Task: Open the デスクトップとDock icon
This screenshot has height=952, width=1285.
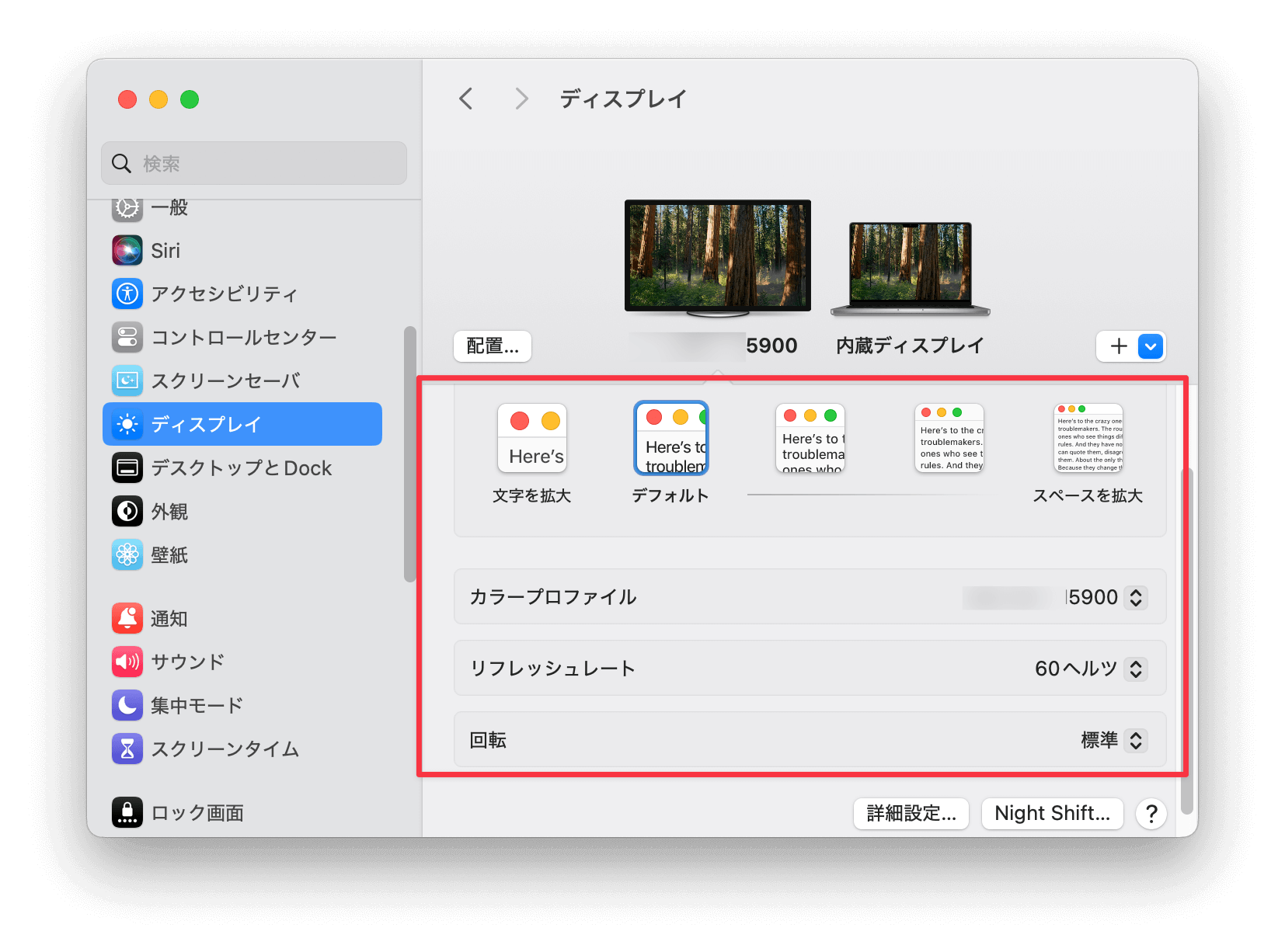Action: pyautogui.click(x=127, y=467)
